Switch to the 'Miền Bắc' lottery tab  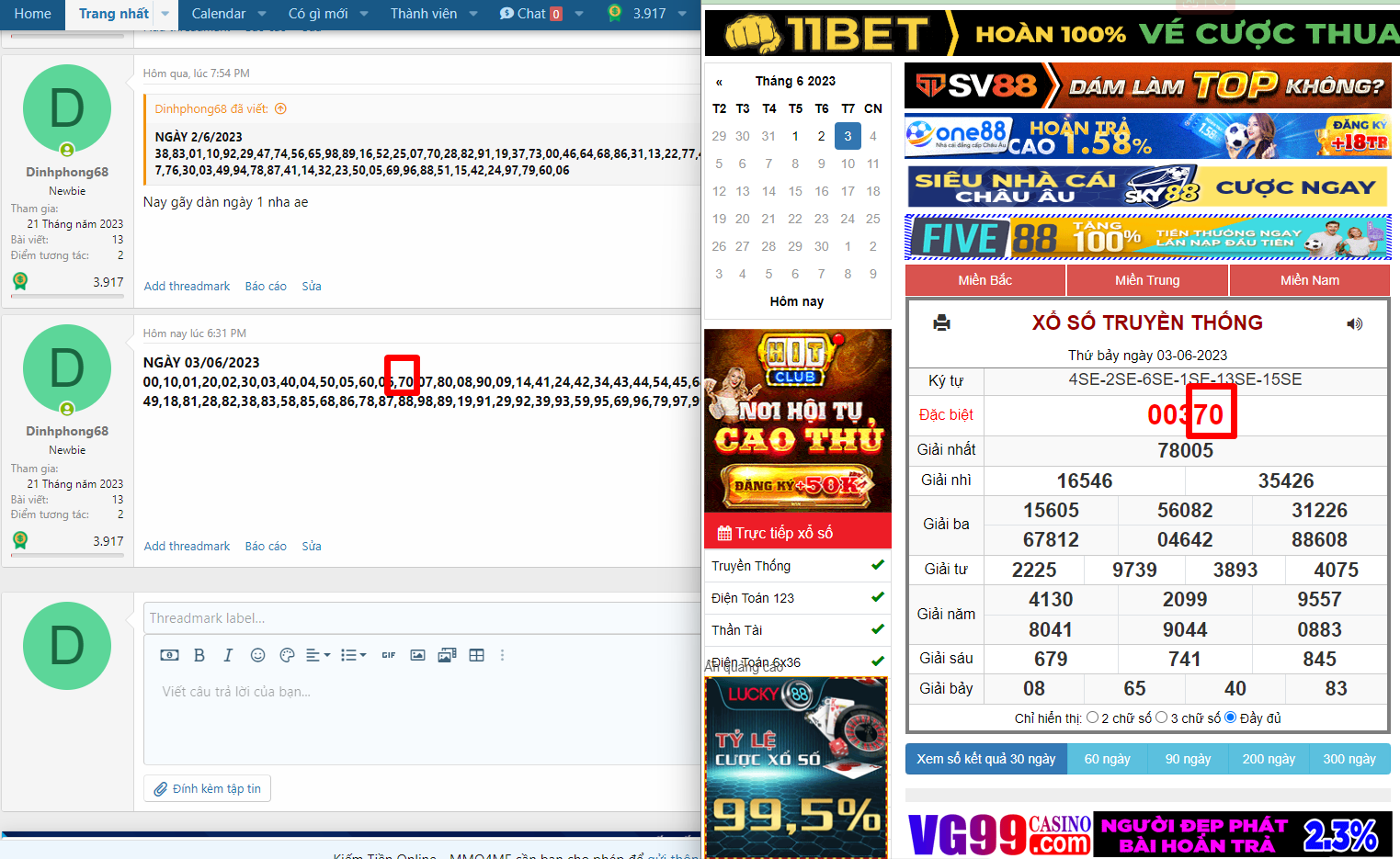[985, 280]
